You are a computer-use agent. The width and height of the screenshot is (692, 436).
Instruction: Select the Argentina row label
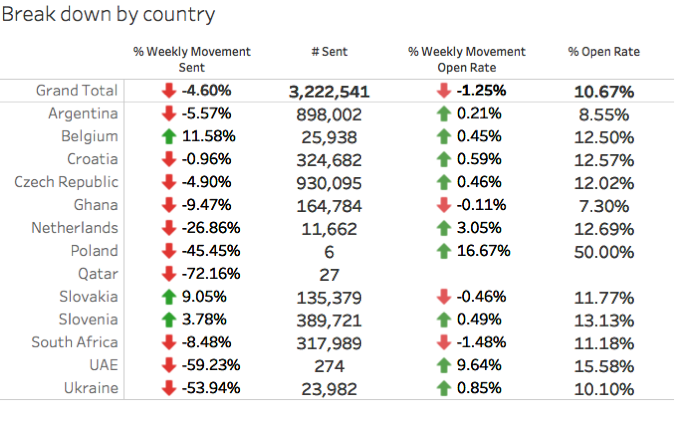[x=83, y=113]
